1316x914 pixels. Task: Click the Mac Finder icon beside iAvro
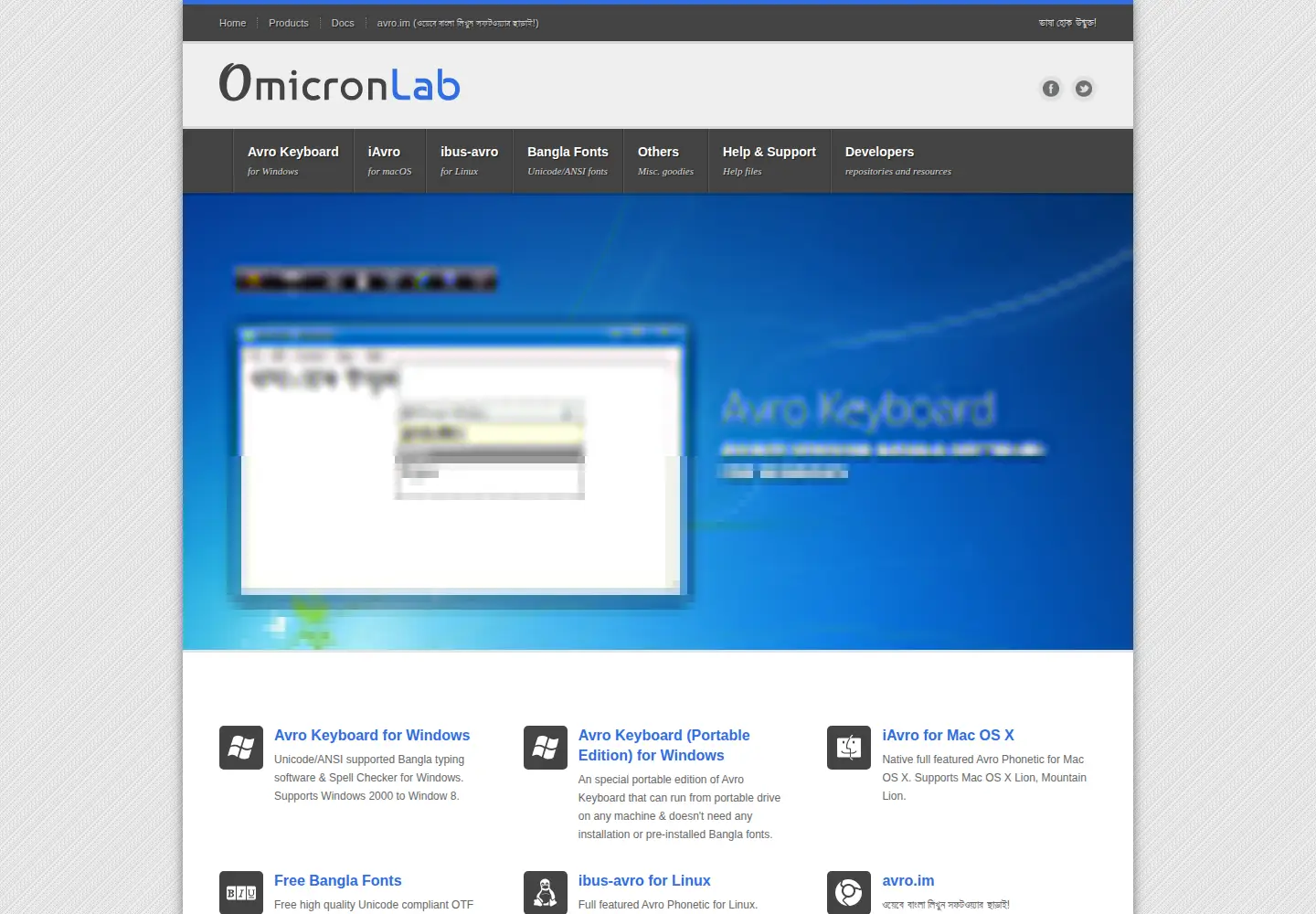tap(849, 748)
